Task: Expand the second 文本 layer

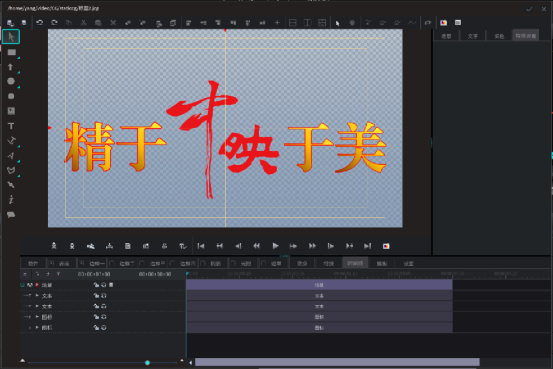Action: [x=37, y=306]
